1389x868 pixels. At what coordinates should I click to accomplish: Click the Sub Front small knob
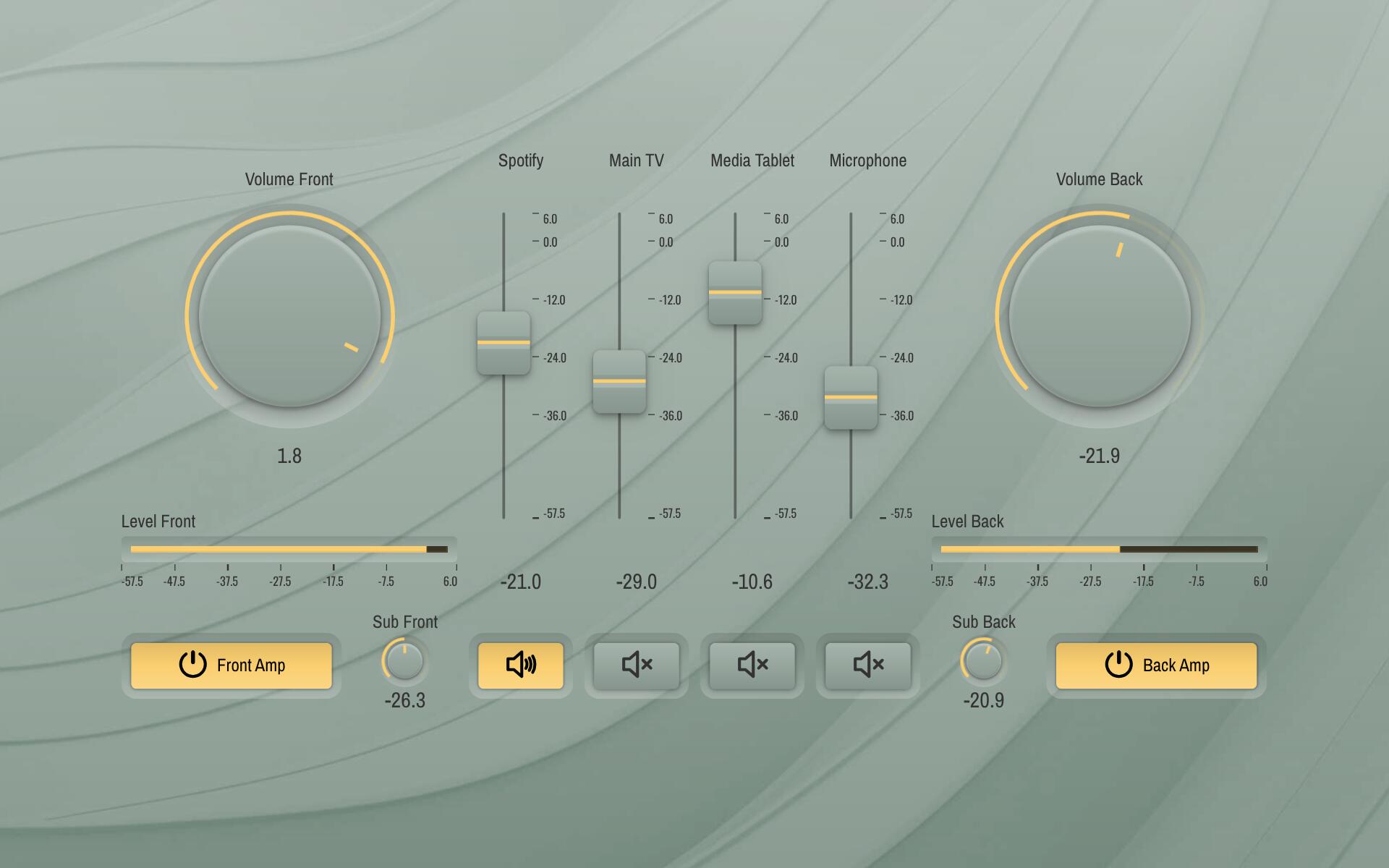click(404, 661)
